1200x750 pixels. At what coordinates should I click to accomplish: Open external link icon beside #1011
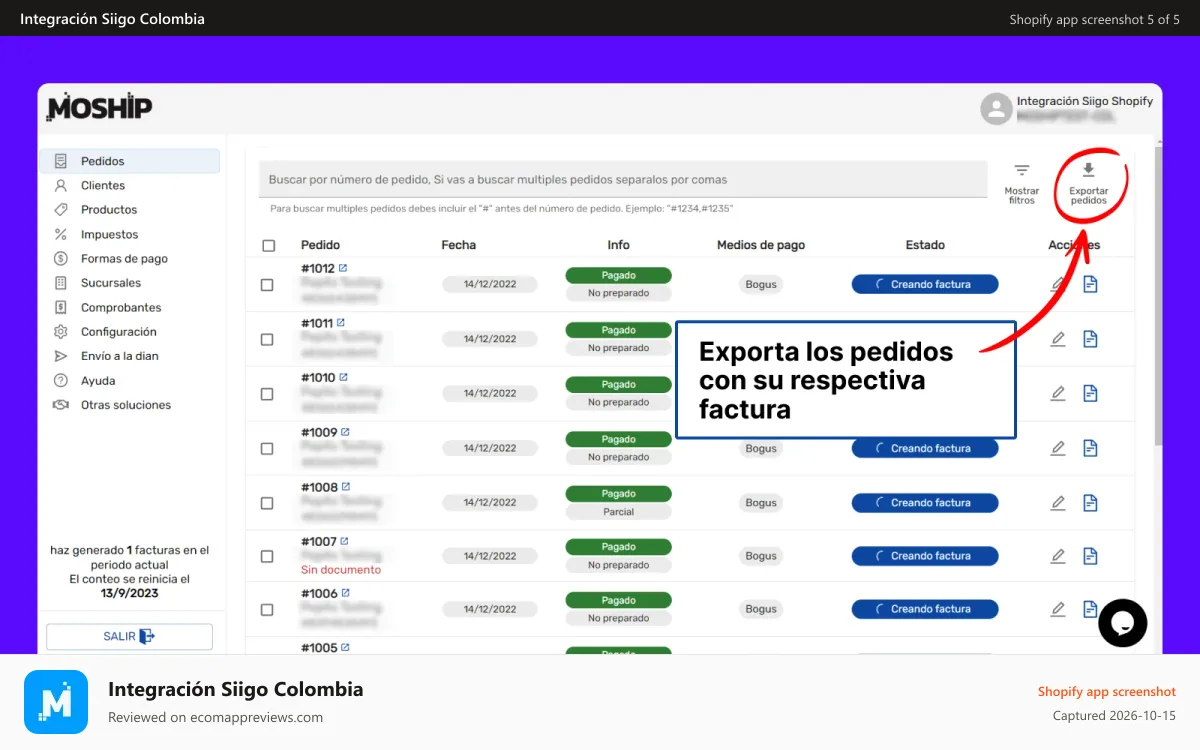[x=341, y=323]
